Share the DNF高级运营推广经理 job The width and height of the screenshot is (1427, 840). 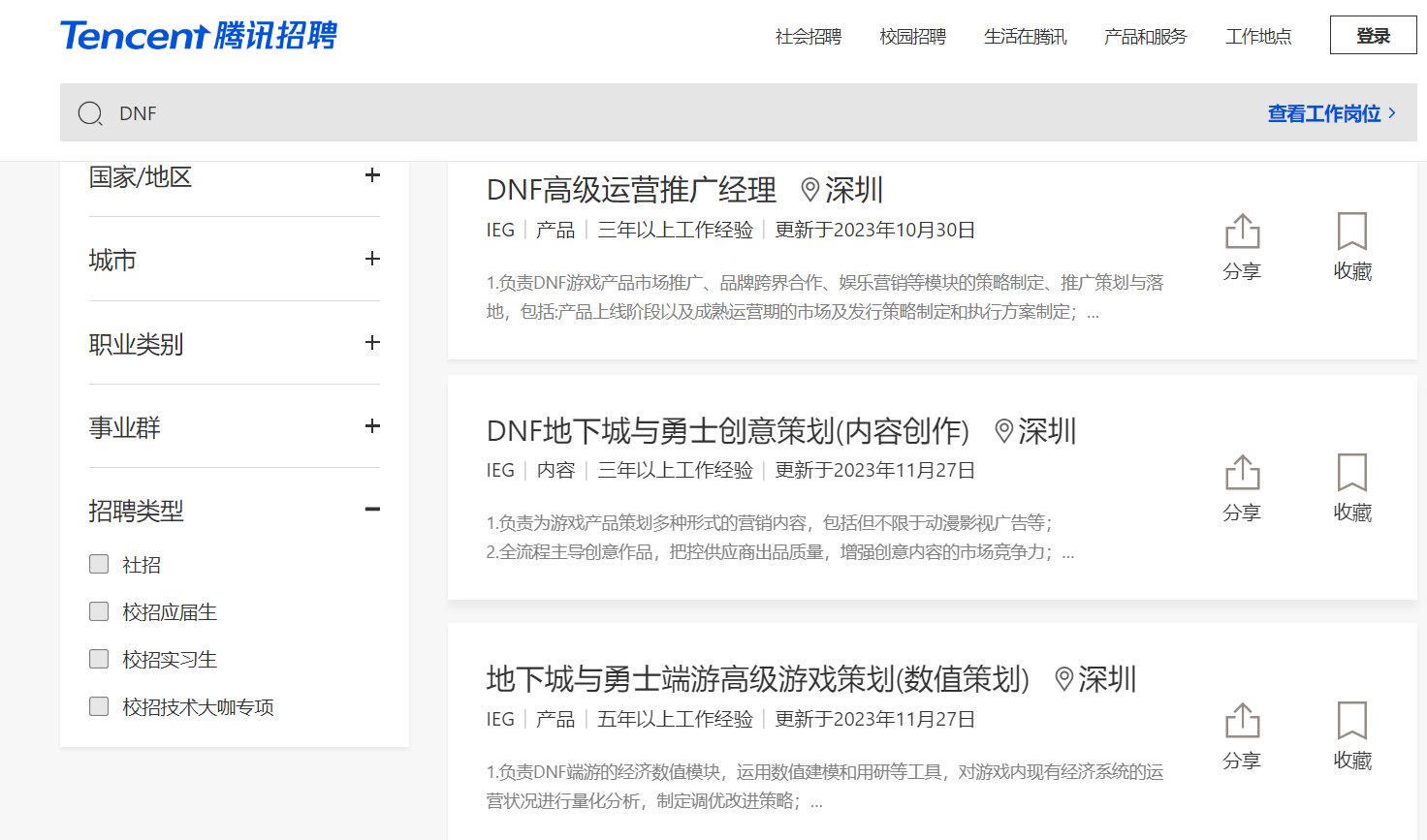click(1242, 247)
